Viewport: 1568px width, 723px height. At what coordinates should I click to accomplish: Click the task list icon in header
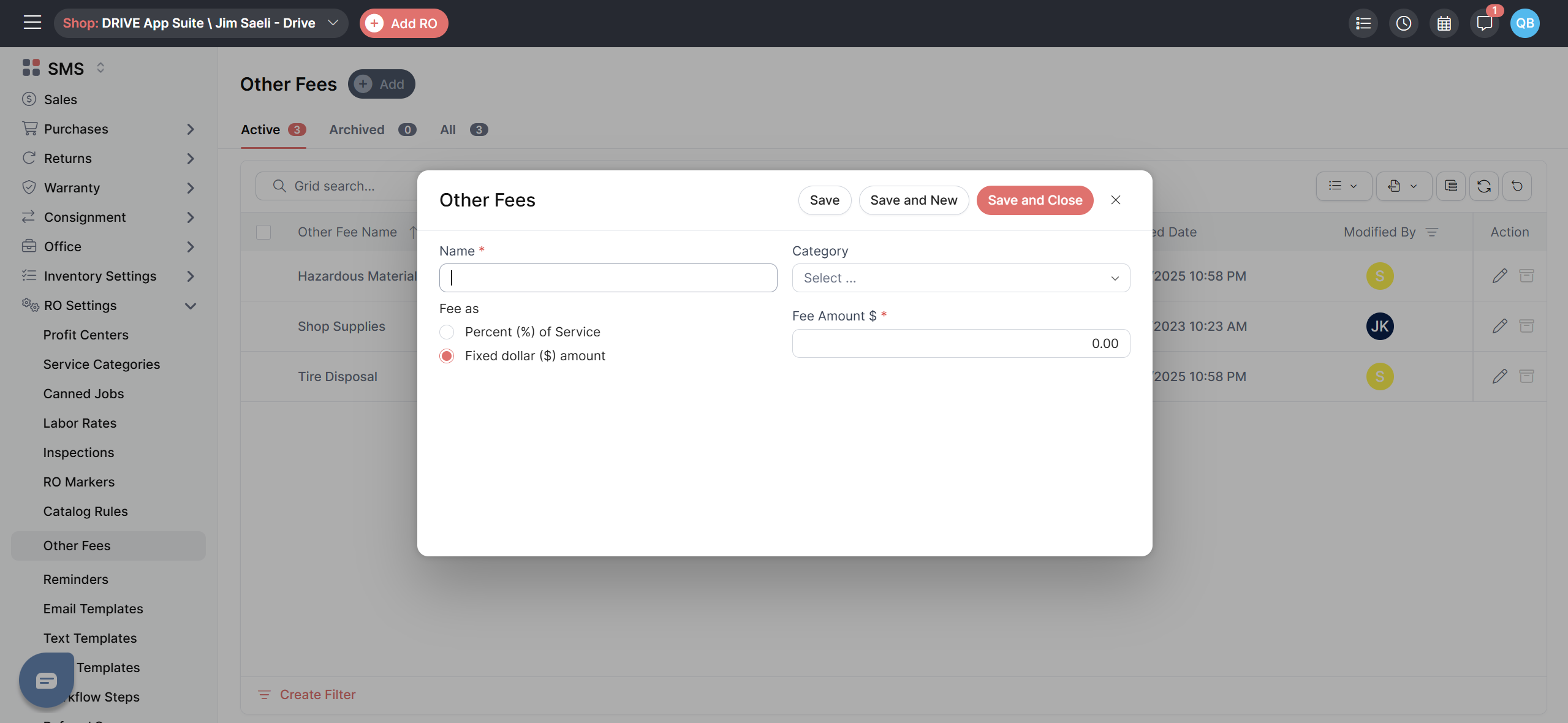[x=1363, y=23]
